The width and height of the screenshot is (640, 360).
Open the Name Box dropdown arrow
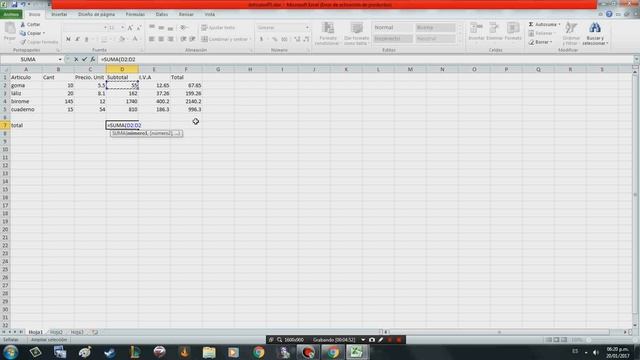point(60,60)
